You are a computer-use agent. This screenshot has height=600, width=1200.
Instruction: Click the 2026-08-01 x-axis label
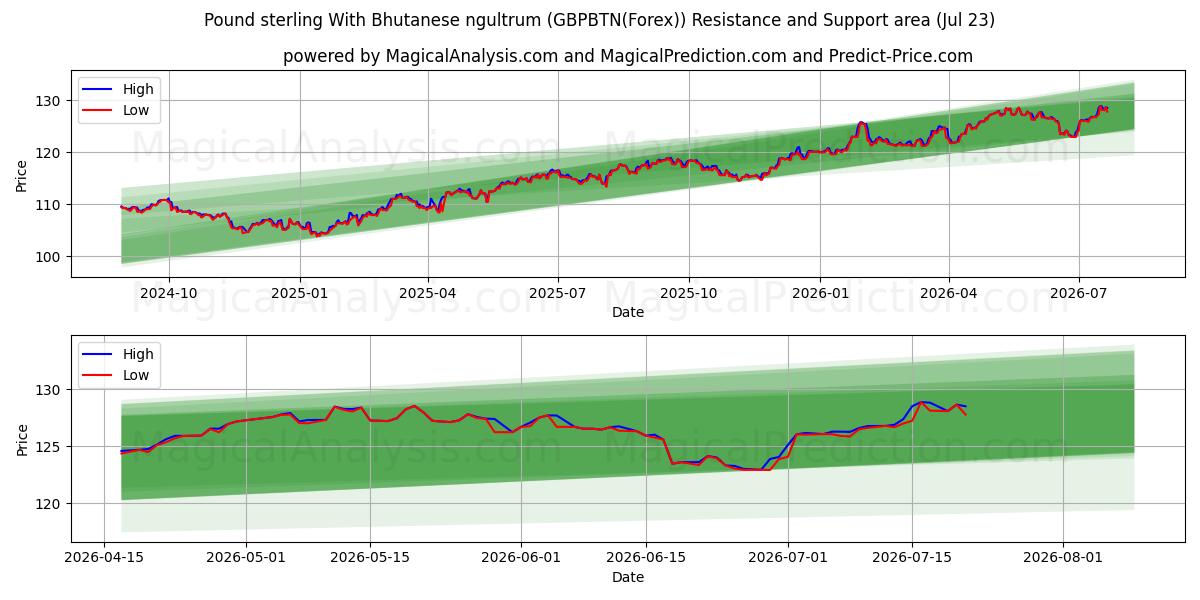click(x=1062, y=559)
